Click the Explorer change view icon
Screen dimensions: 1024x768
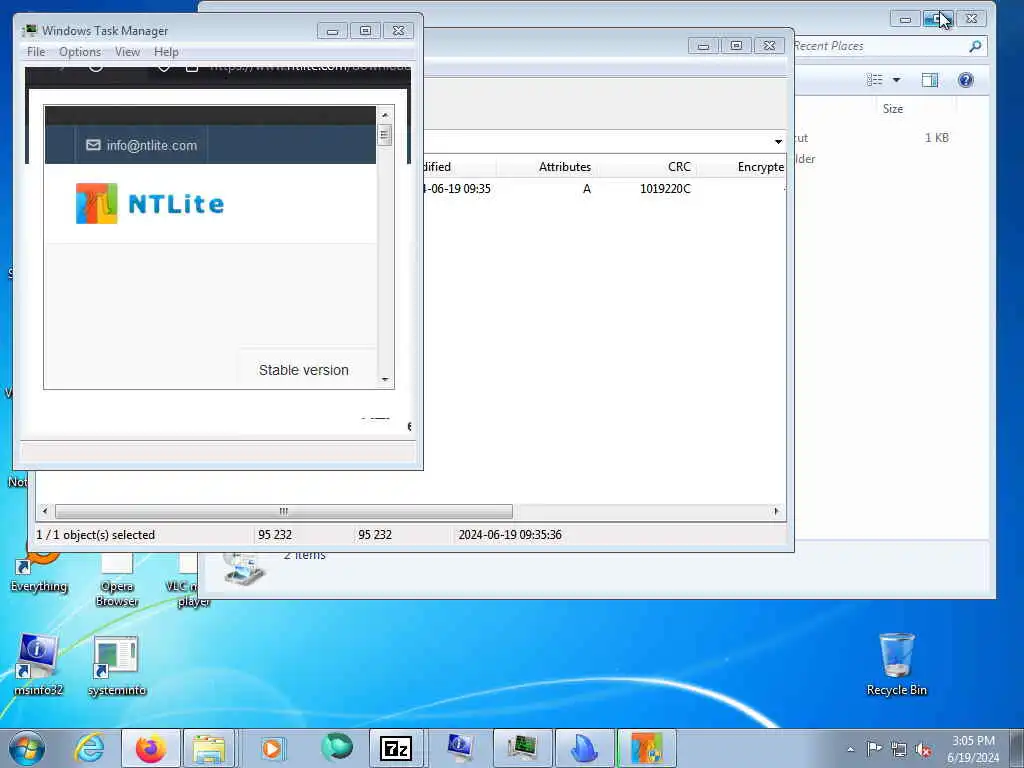[874, 80]
